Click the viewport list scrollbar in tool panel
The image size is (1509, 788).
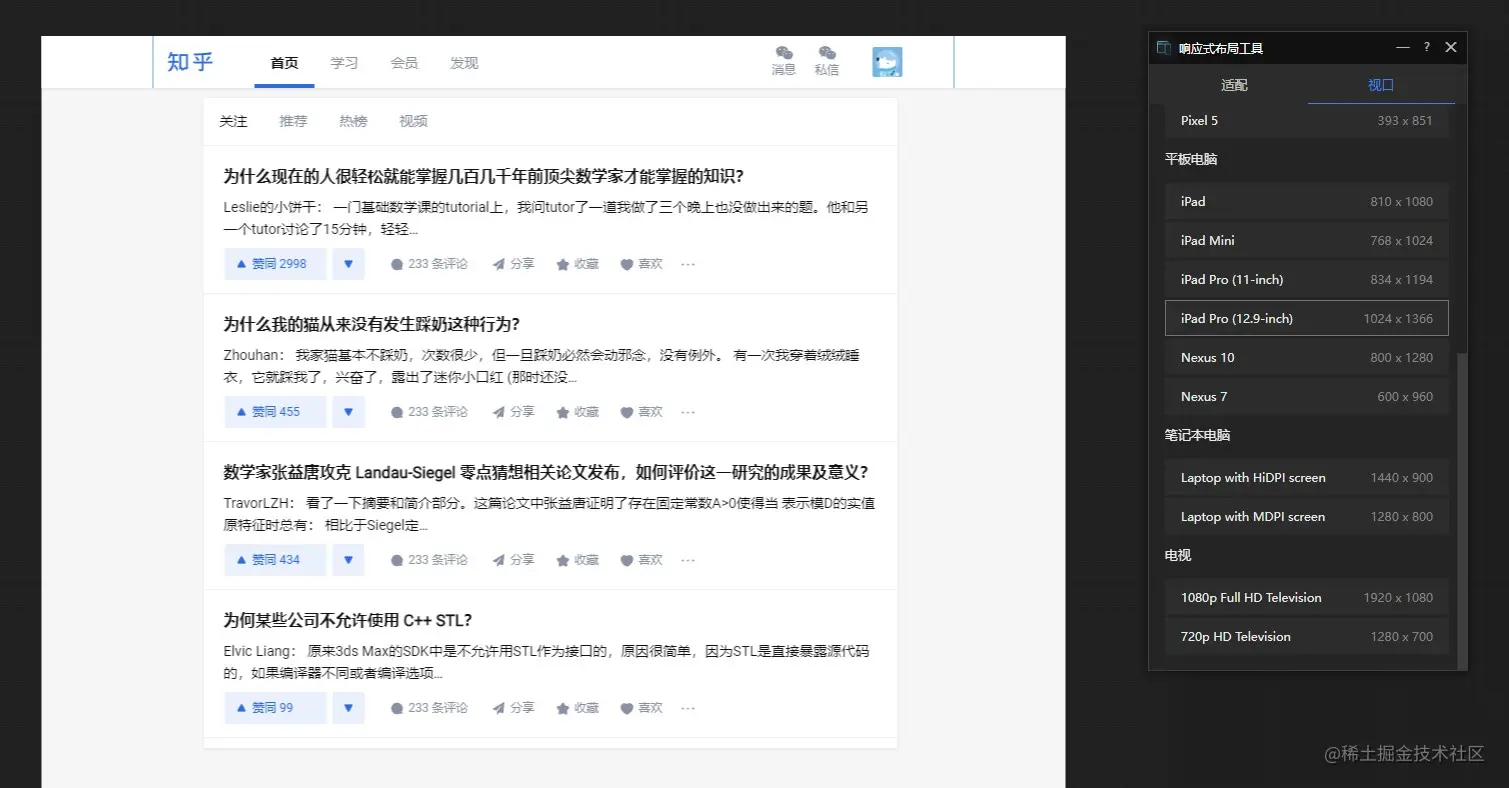1462,510
